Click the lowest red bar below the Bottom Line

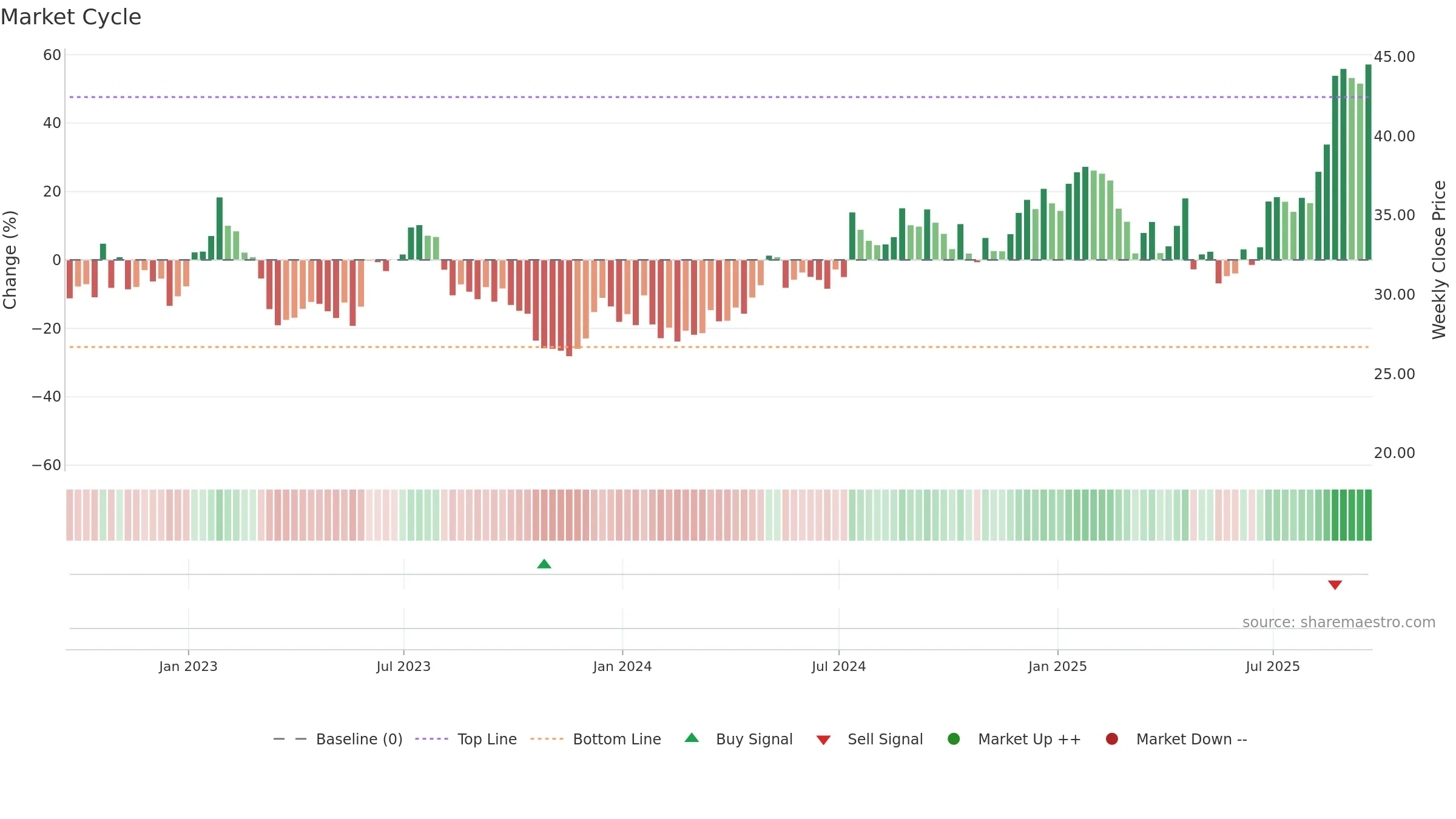point(569,308)
